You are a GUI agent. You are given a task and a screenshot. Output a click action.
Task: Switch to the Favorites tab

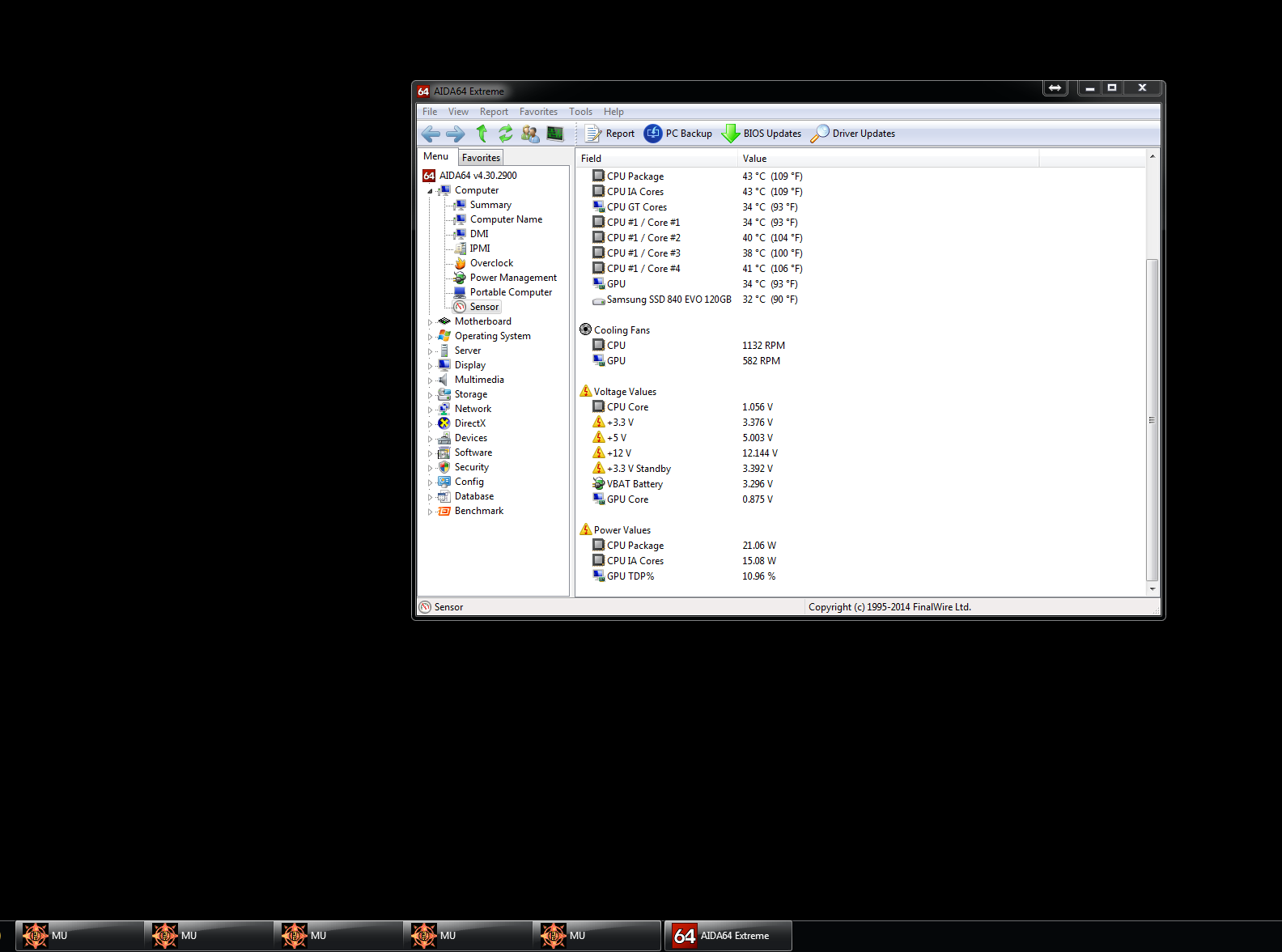481,158
